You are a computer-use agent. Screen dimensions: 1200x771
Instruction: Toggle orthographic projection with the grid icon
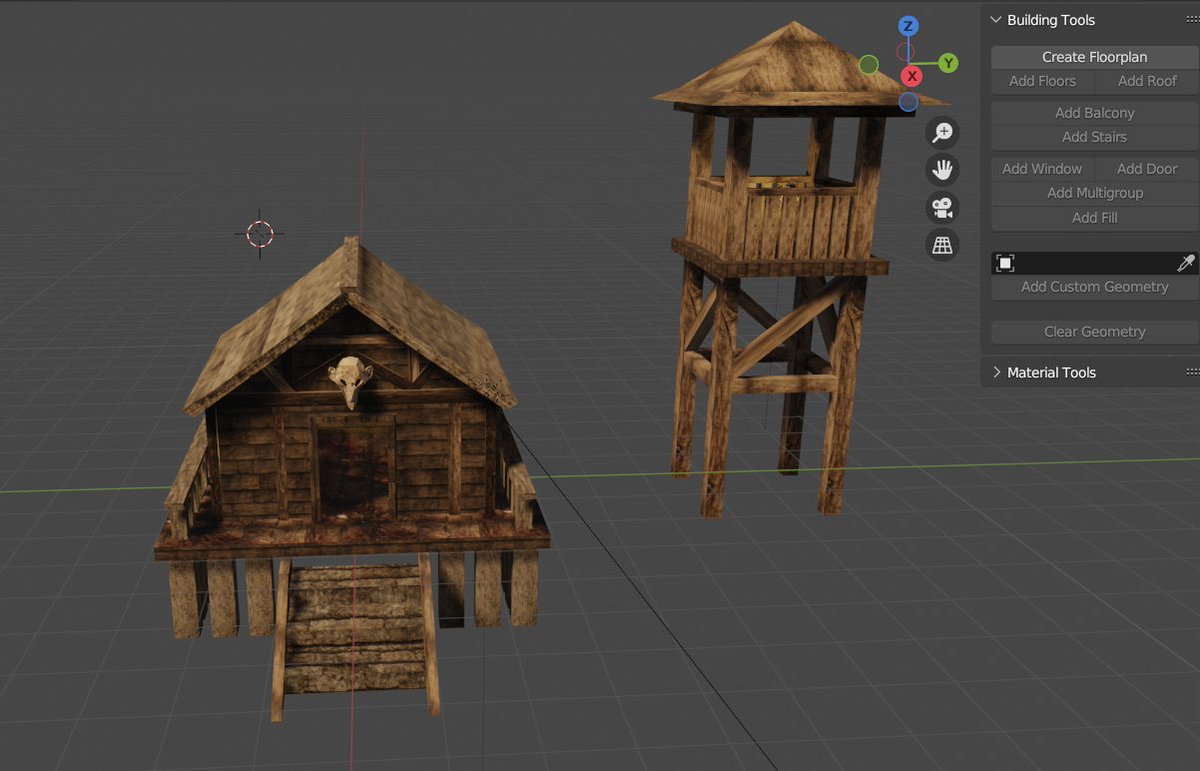coord(941,244)
